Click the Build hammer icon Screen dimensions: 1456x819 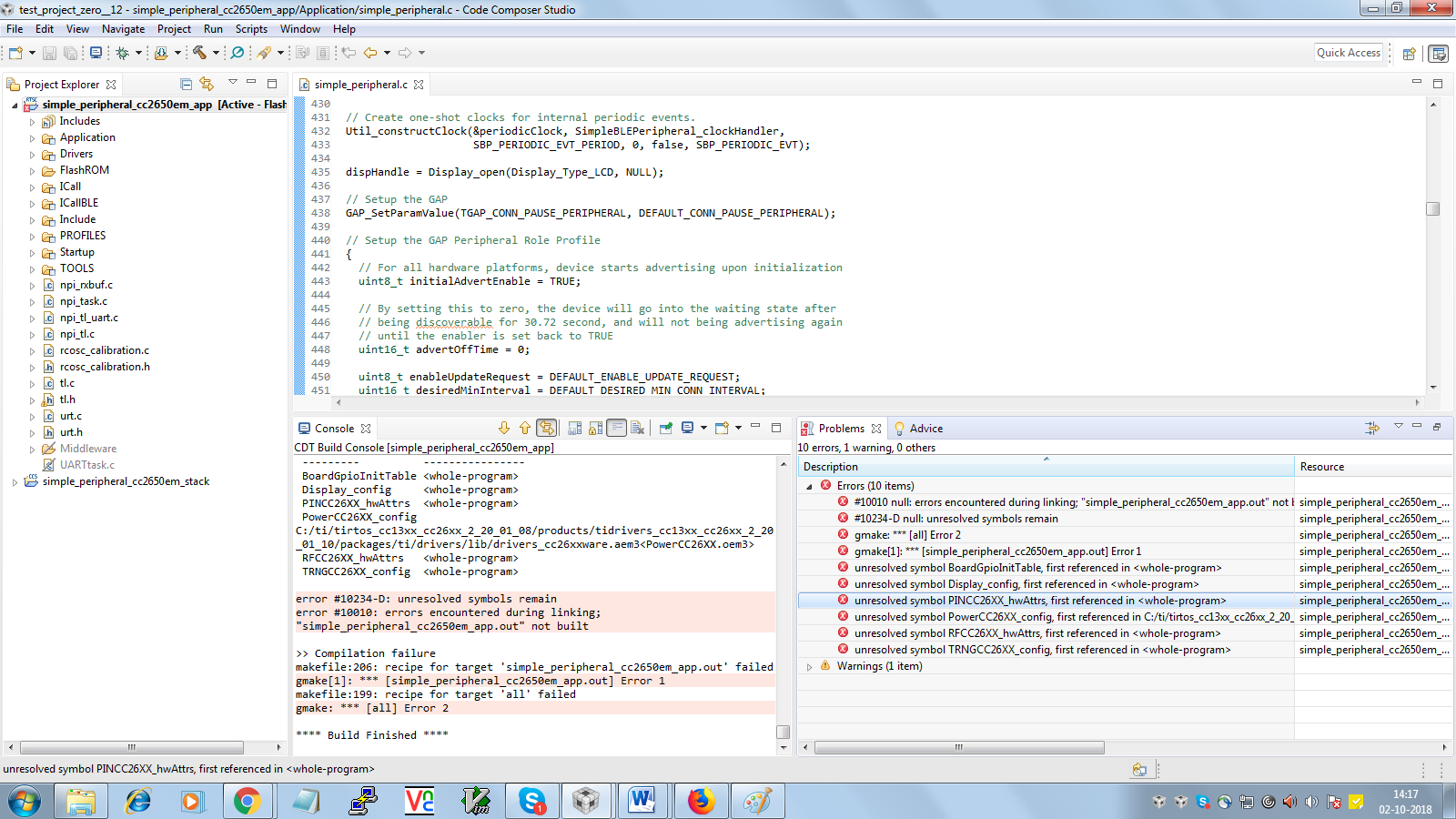[x=199, y=53]
